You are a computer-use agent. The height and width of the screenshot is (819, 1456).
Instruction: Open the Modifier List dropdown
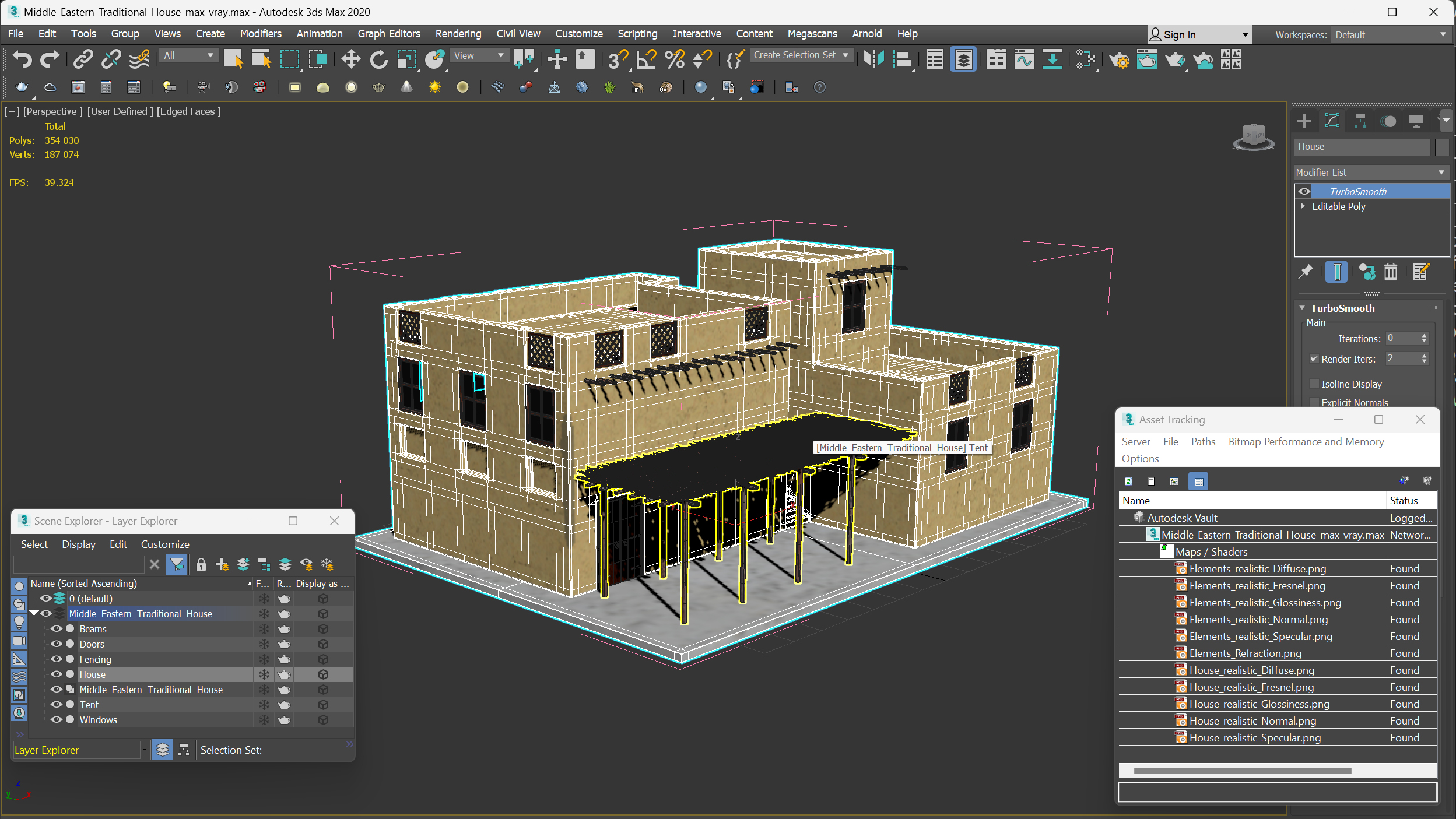click(x=1371, y=173)
